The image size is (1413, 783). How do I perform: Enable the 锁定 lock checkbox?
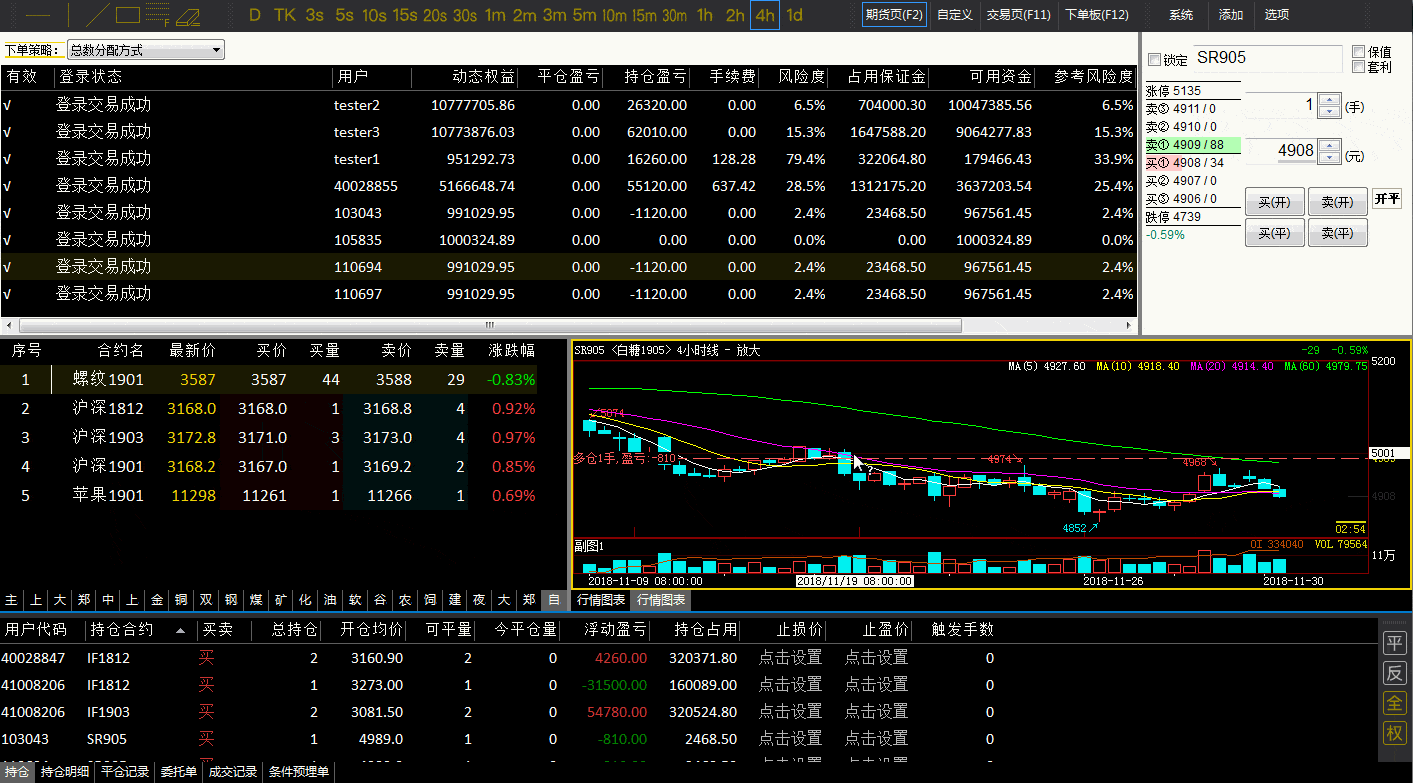pyautogui.click(x=1155, y=60)
